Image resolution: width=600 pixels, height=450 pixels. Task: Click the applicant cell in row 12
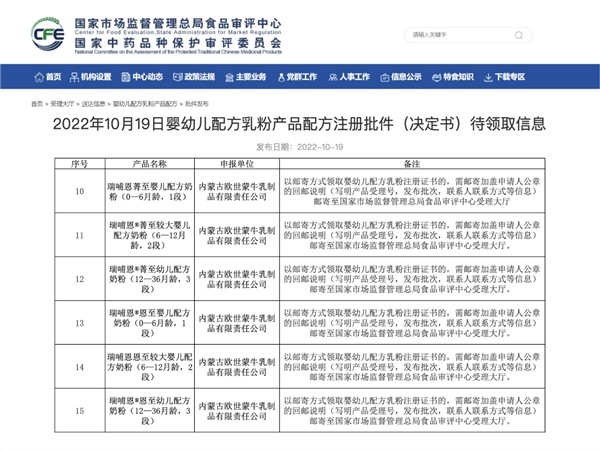click(x=237, y=279)
